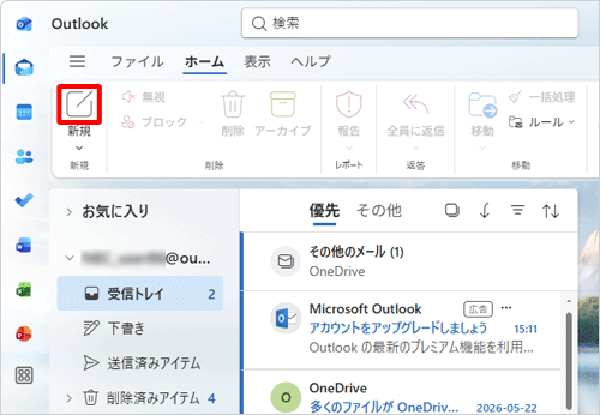Launch Word from the sidebar
The height and width of the screenshot is (415, 600).
[x=24, y=245]
